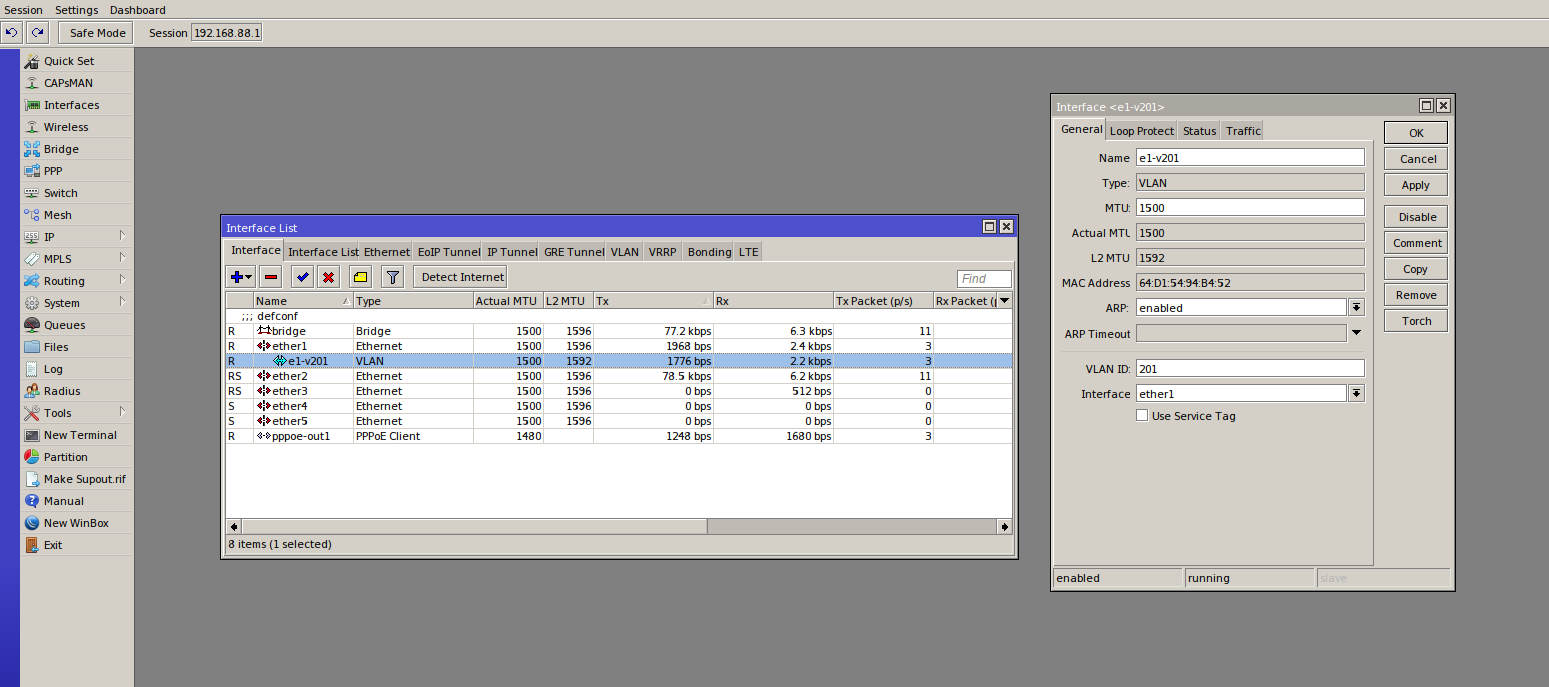Open the Interface dropdown showing ether1

point(1357,394)
